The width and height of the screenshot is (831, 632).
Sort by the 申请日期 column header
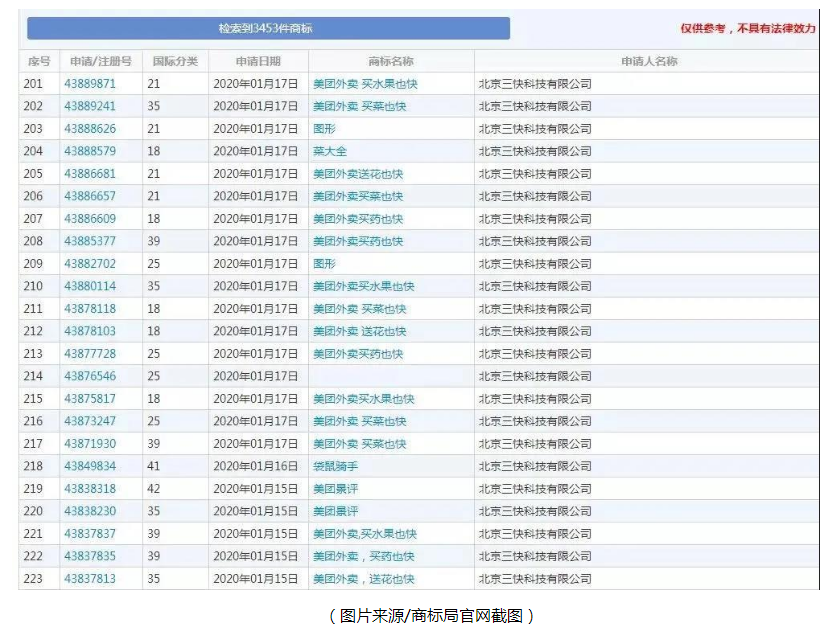point(258,62)
